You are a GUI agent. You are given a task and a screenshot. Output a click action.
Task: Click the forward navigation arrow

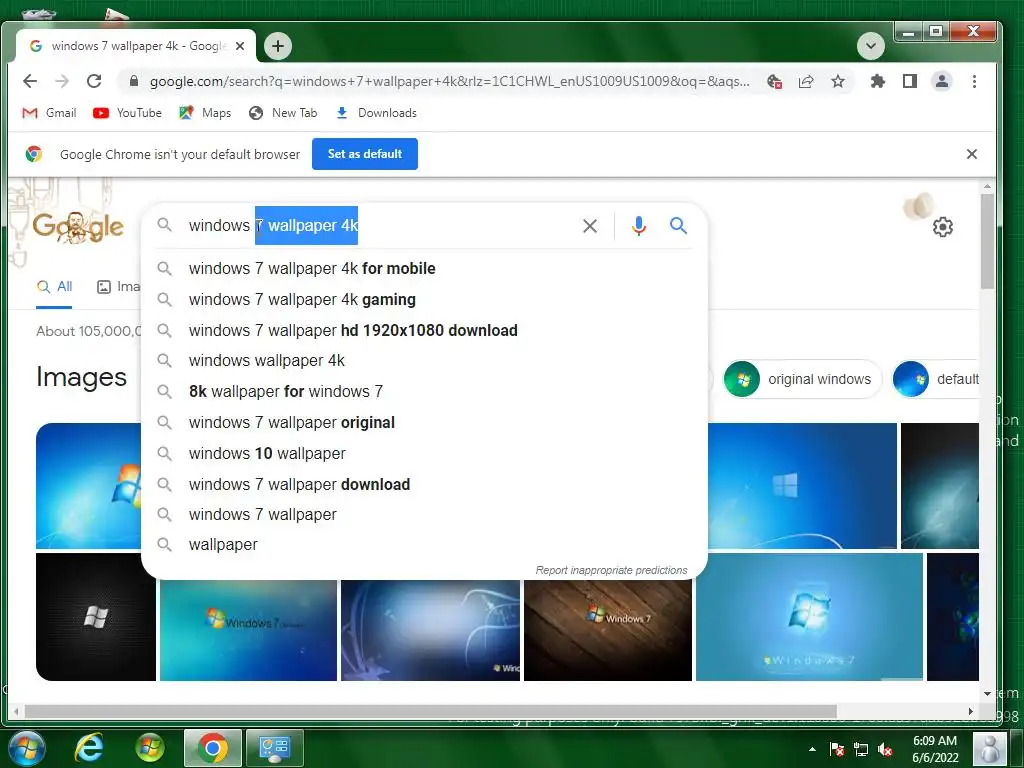62,81
